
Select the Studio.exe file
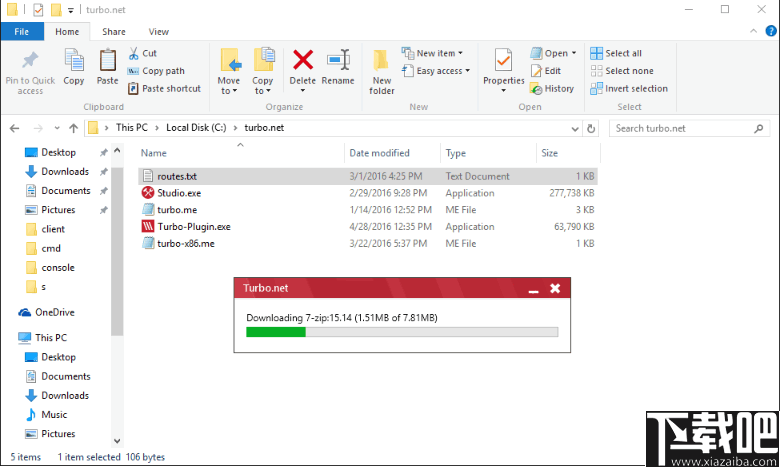pyautogui.click(x=368, y=193)
